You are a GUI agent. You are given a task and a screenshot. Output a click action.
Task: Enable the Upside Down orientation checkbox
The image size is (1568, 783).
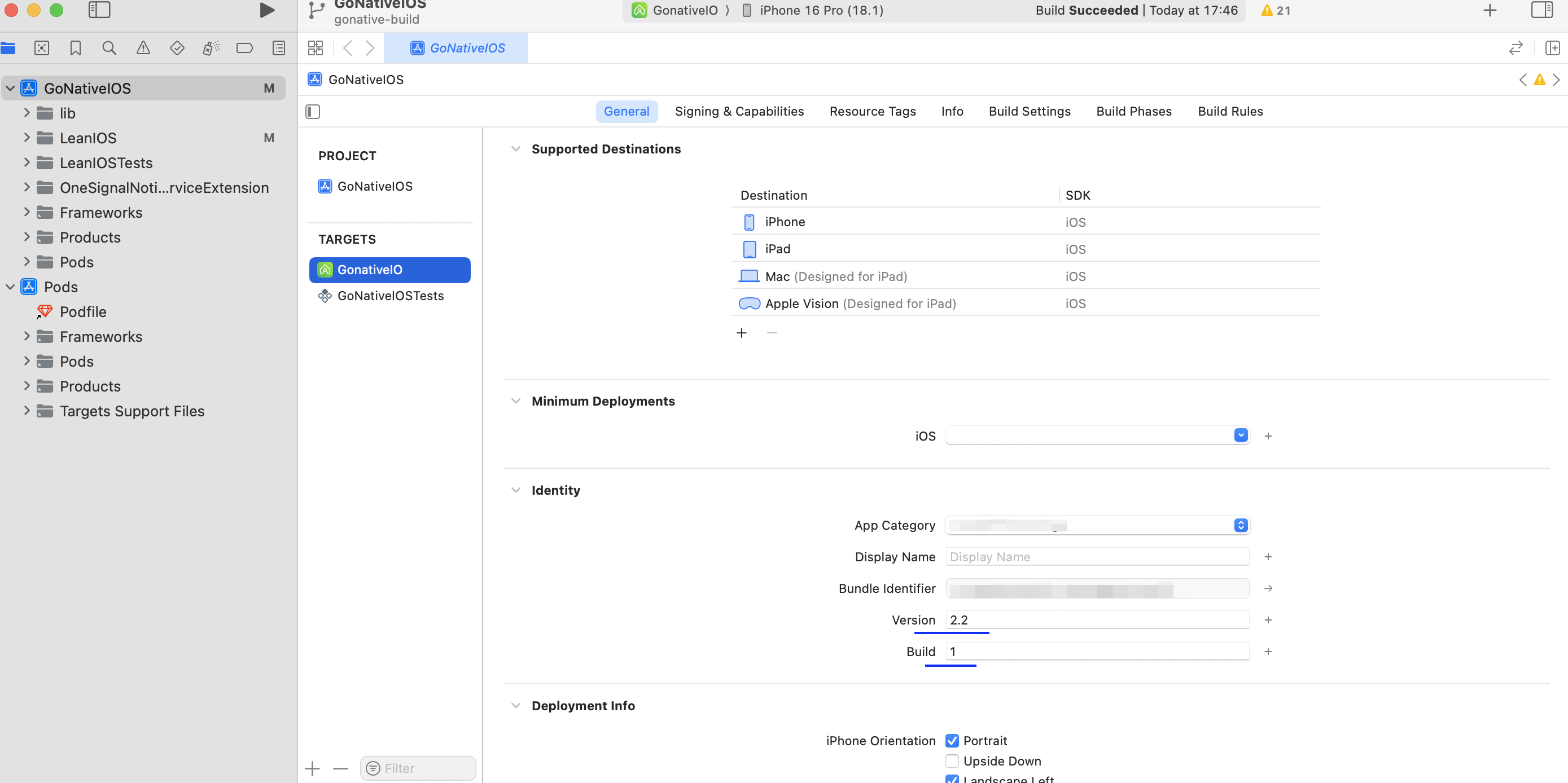tap(952, 760)
